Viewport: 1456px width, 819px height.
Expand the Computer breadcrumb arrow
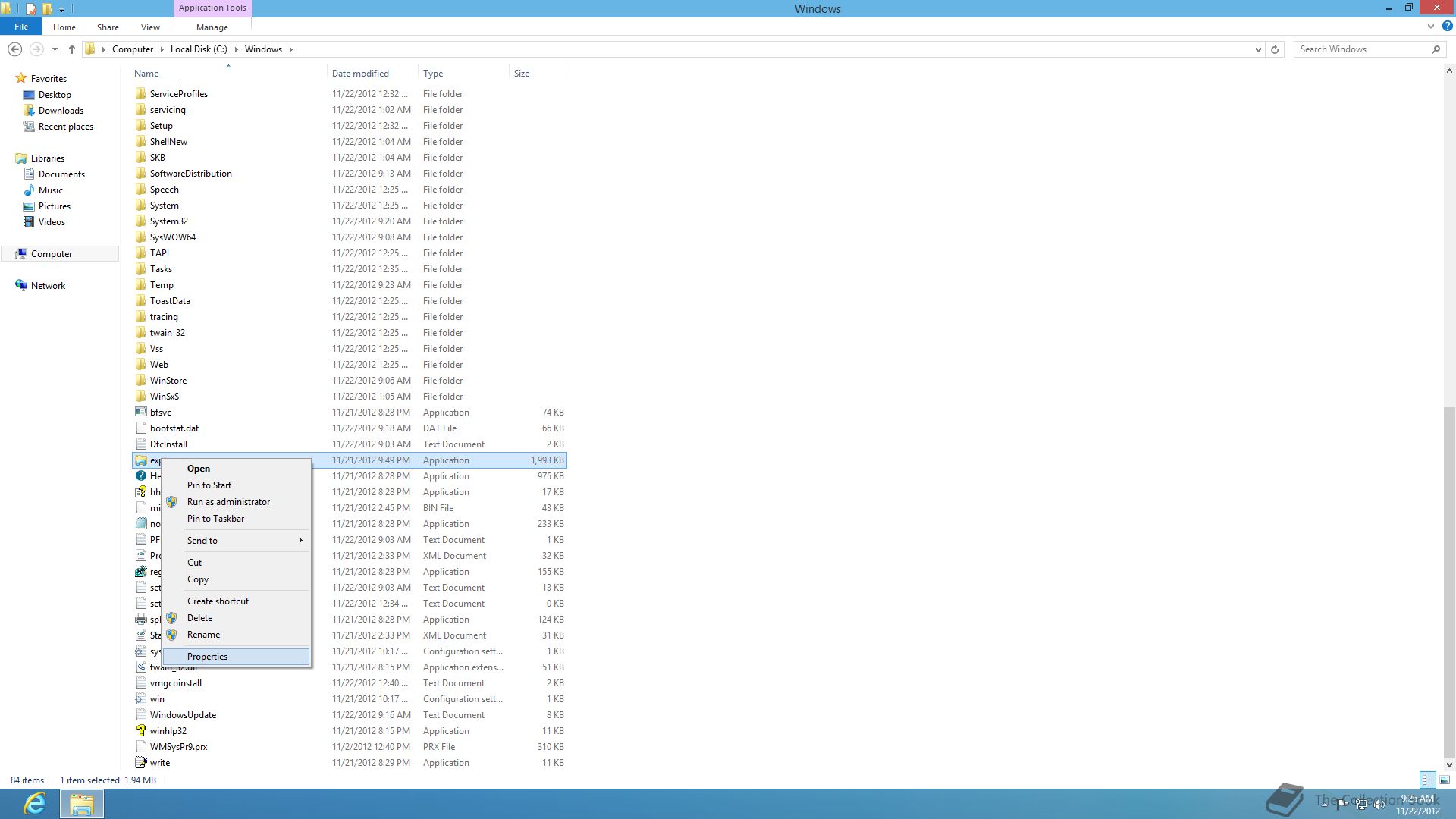point(161,49)
